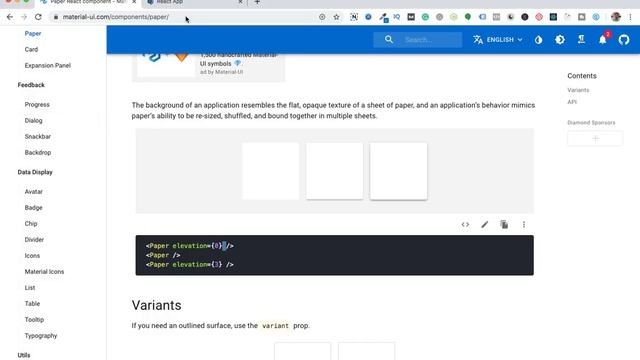
Task: Open the Paper link in the sidebar
Action: (x=33, y=33)
